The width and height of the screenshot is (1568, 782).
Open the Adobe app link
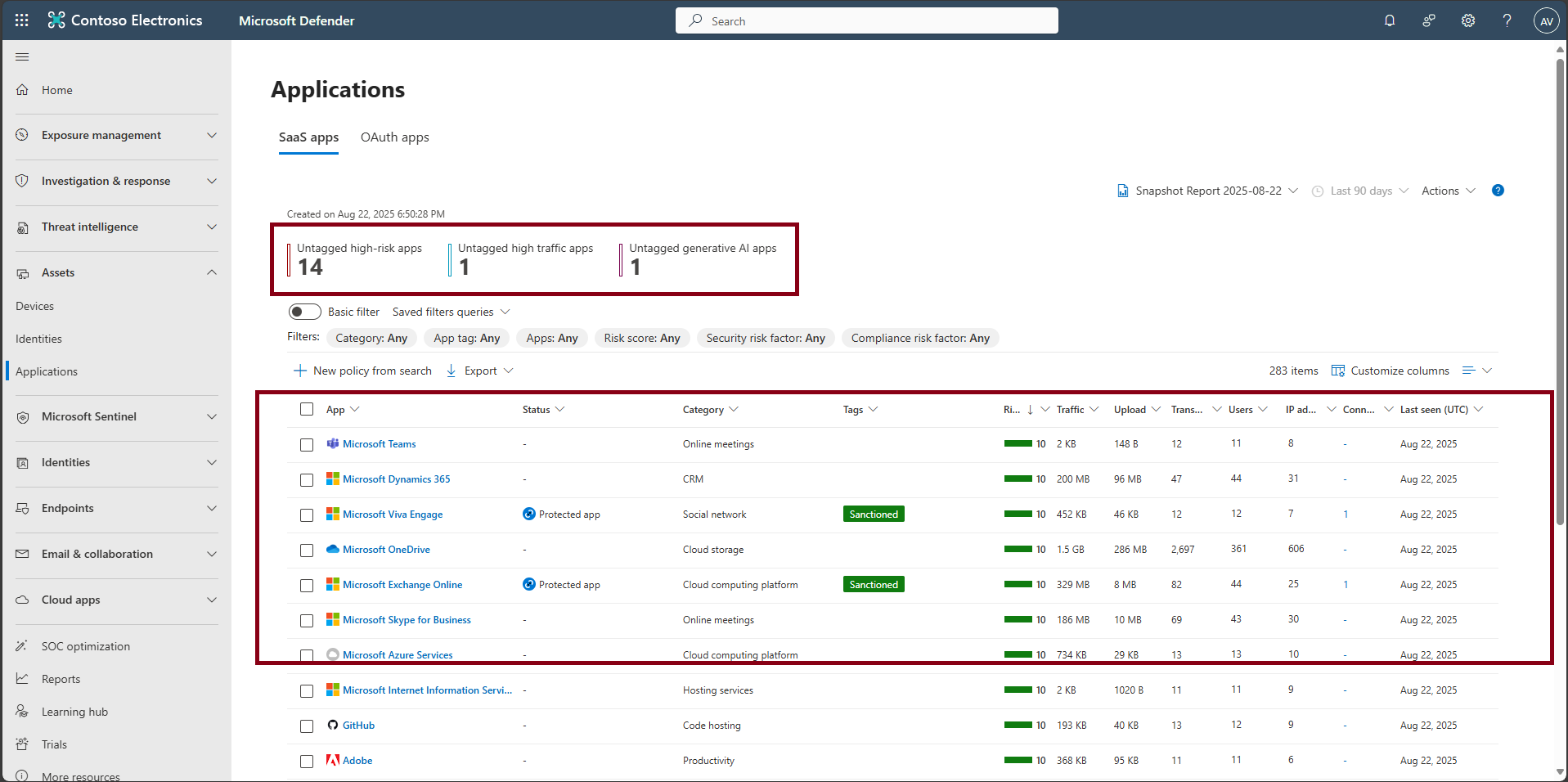[357, 761]
